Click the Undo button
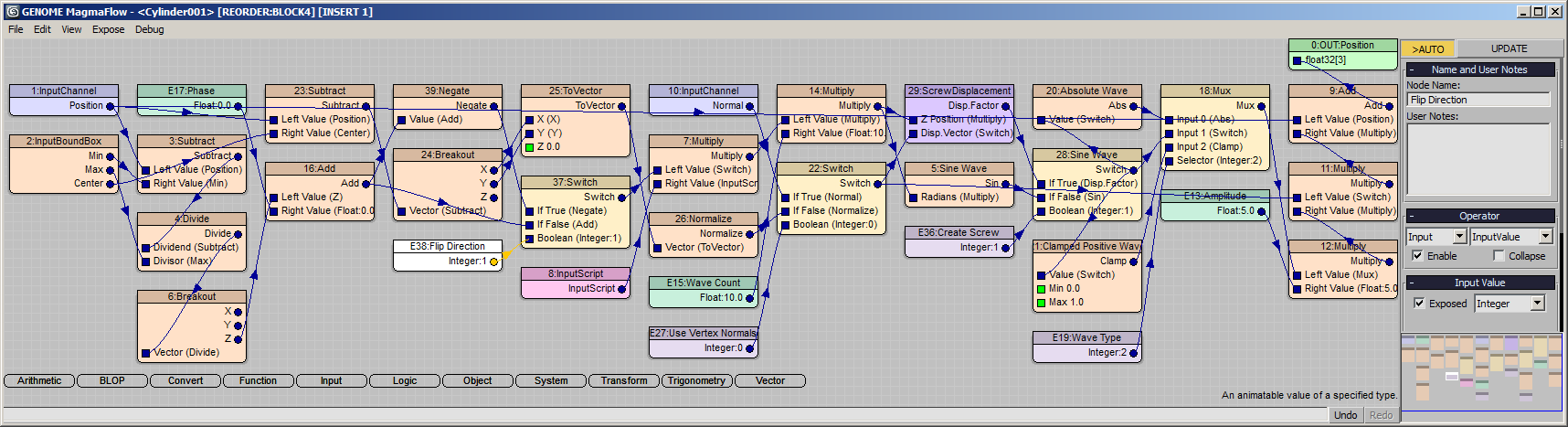1568x427 pixels. click(1345, 415)
